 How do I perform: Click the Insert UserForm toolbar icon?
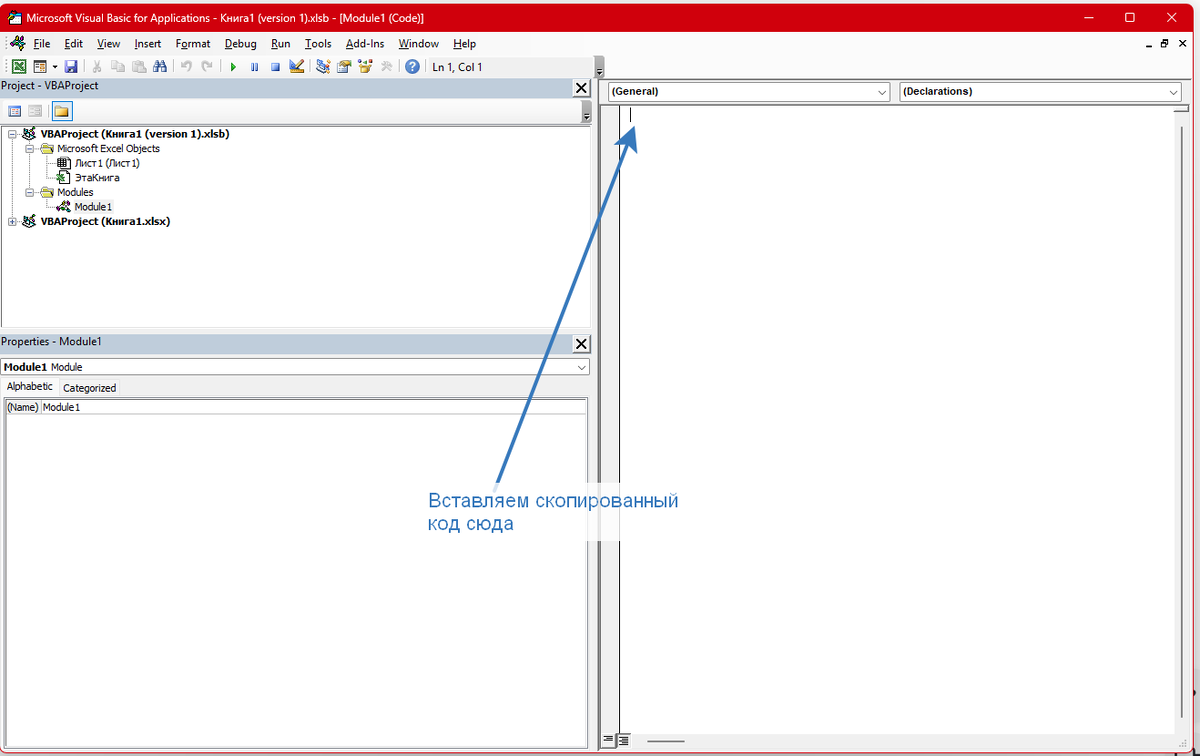click(40, 67)
